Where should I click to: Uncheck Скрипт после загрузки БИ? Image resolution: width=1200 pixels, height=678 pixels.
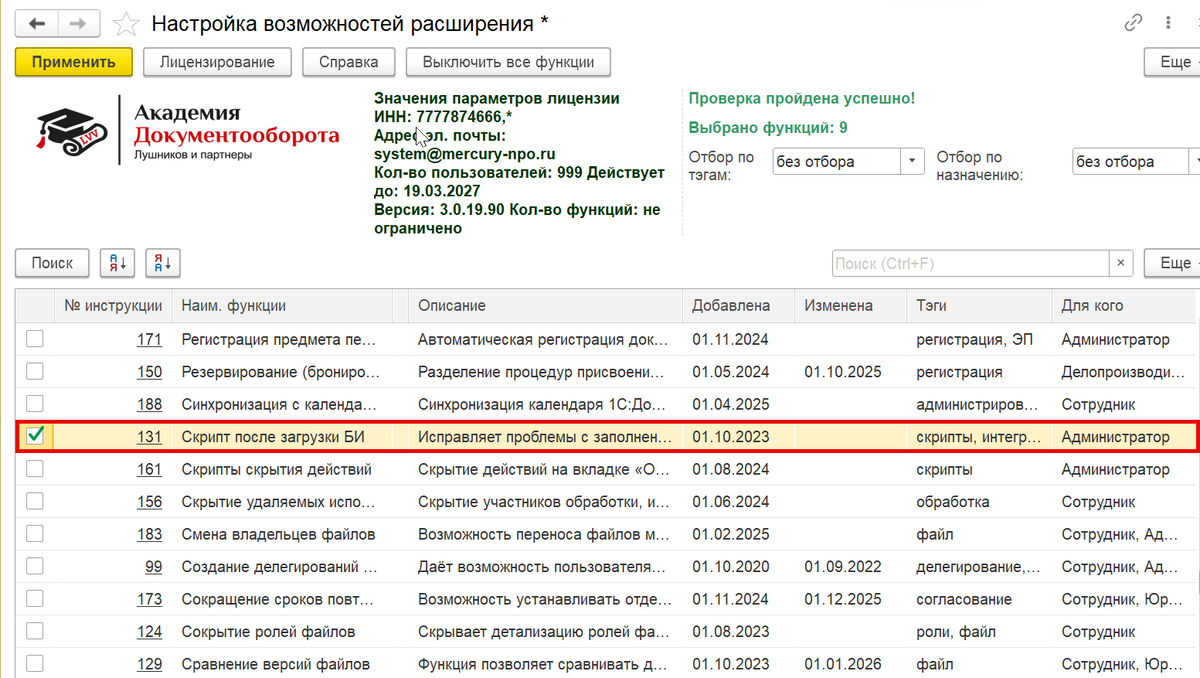pyautogui.click(x=35, y=436)
